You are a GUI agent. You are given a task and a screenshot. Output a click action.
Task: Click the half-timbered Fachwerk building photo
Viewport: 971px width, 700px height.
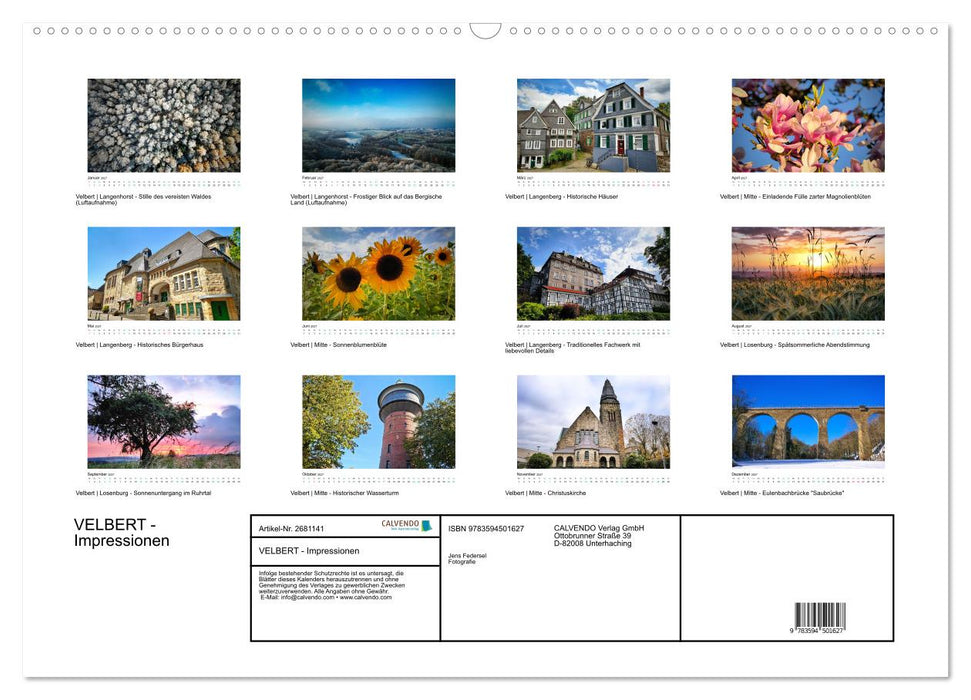pos(593,273)
